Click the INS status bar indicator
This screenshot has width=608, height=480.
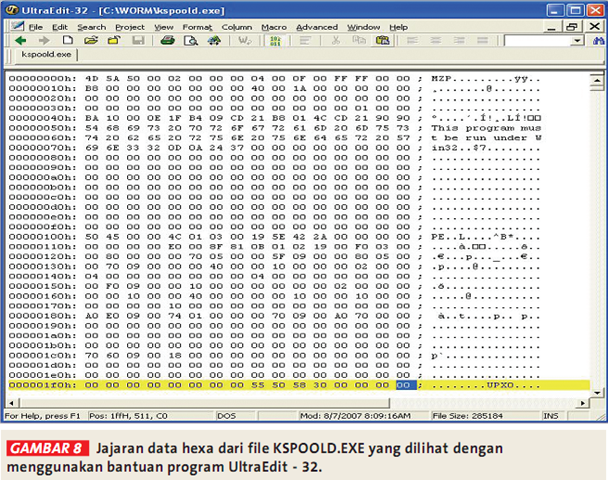[551, 416]
